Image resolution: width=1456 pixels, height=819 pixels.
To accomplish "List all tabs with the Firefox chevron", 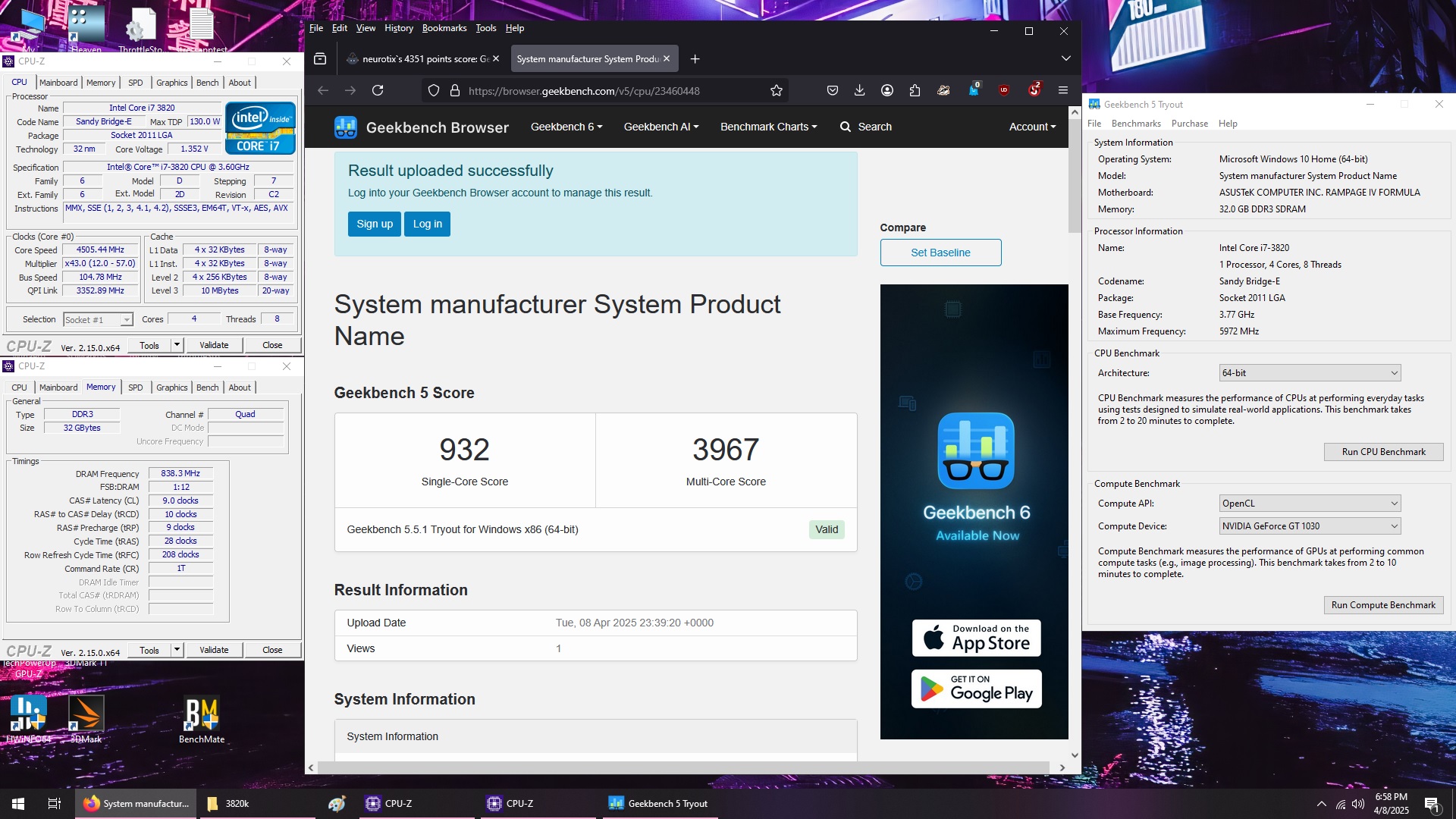I will pos(1065,58).
